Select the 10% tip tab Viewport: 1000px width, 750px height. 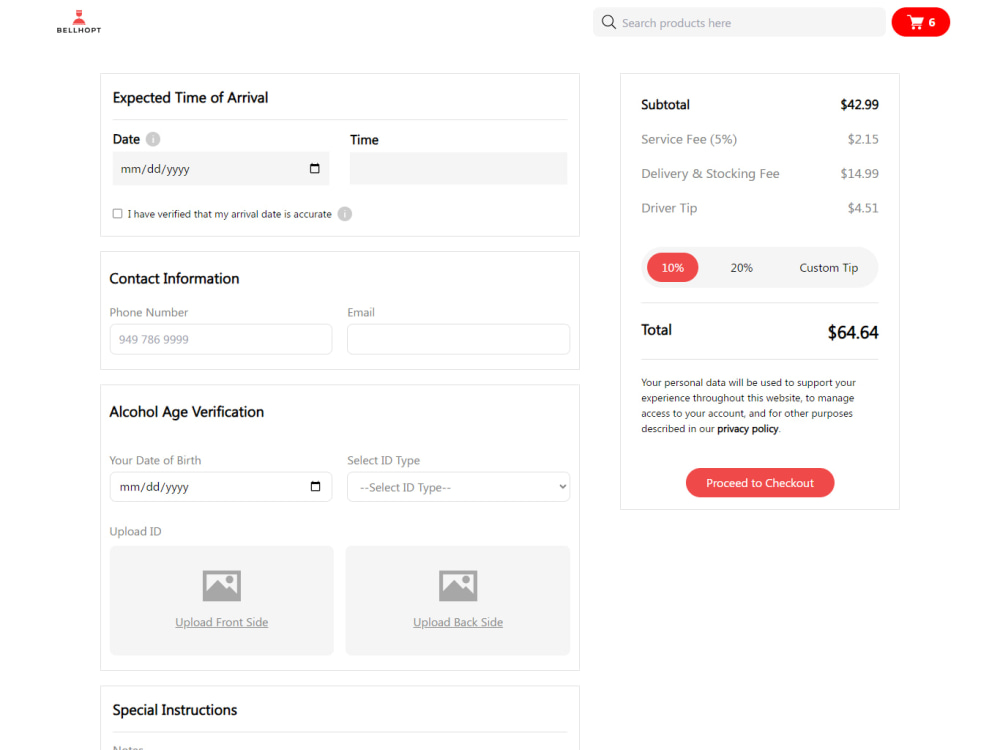[672, 267]
